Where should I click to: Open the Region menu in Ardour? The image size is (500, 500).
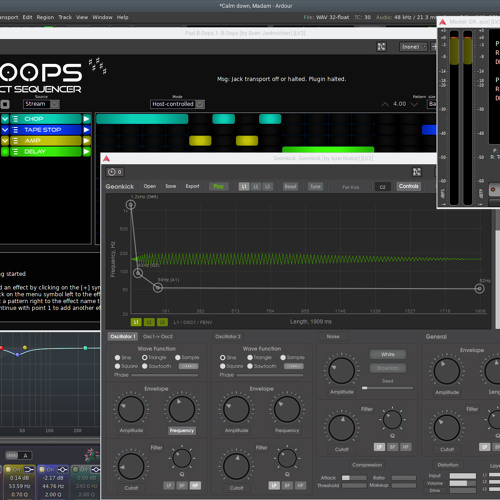click(x=45, y=17)
